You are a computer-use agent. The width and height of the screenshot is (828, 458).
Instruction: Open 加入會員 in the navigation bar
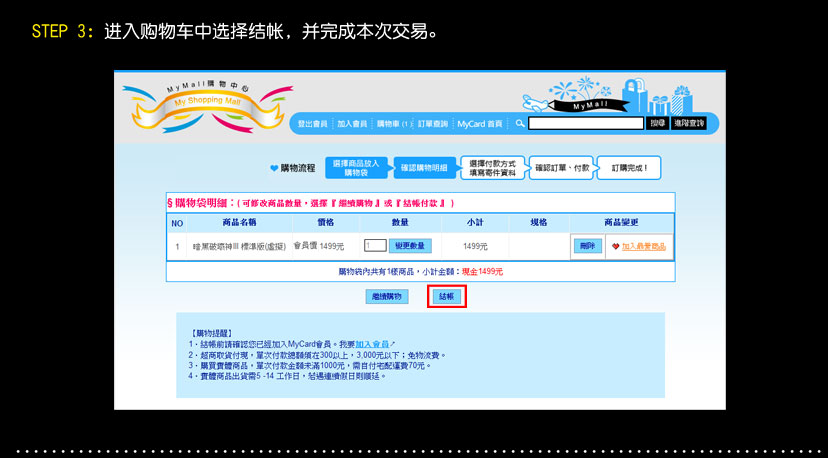[351, 124]
